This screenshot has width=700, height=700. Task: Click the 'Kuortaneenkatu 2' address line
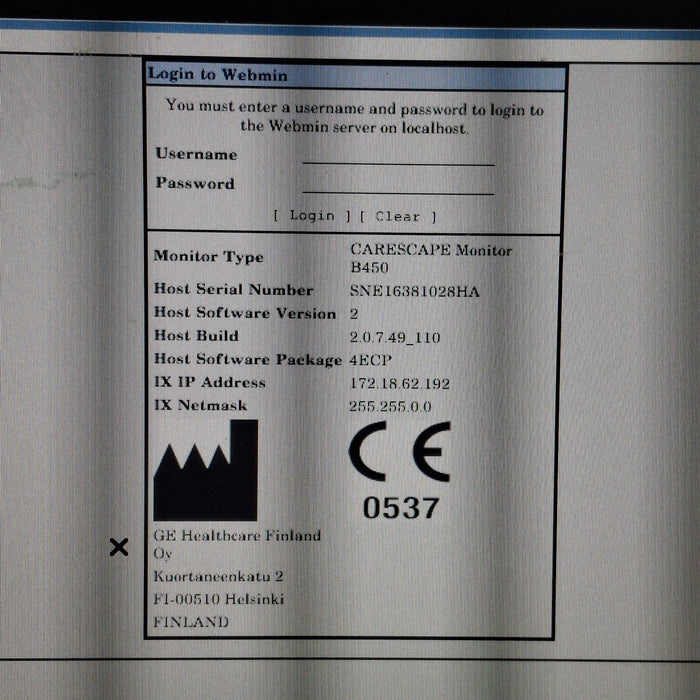coord(218,576)
